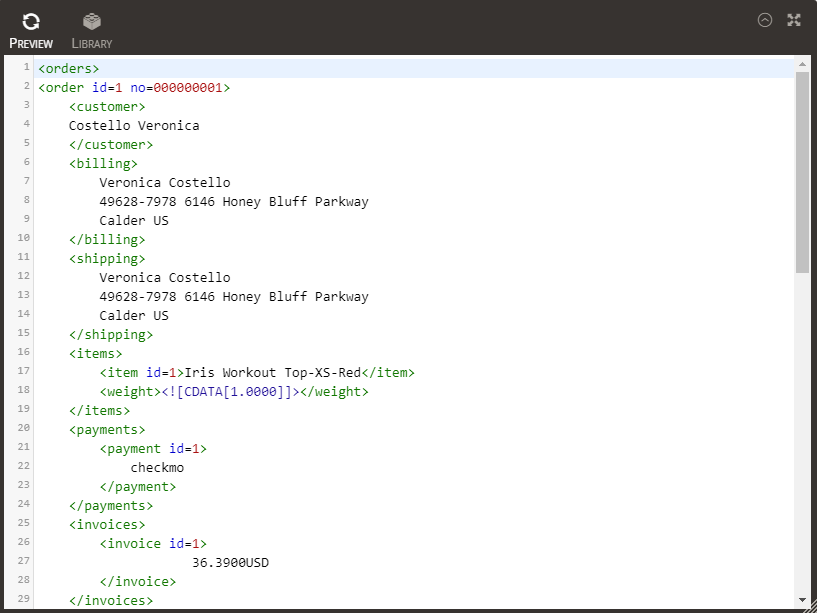Click the opening <billing> tag

[x=103, y=164]
